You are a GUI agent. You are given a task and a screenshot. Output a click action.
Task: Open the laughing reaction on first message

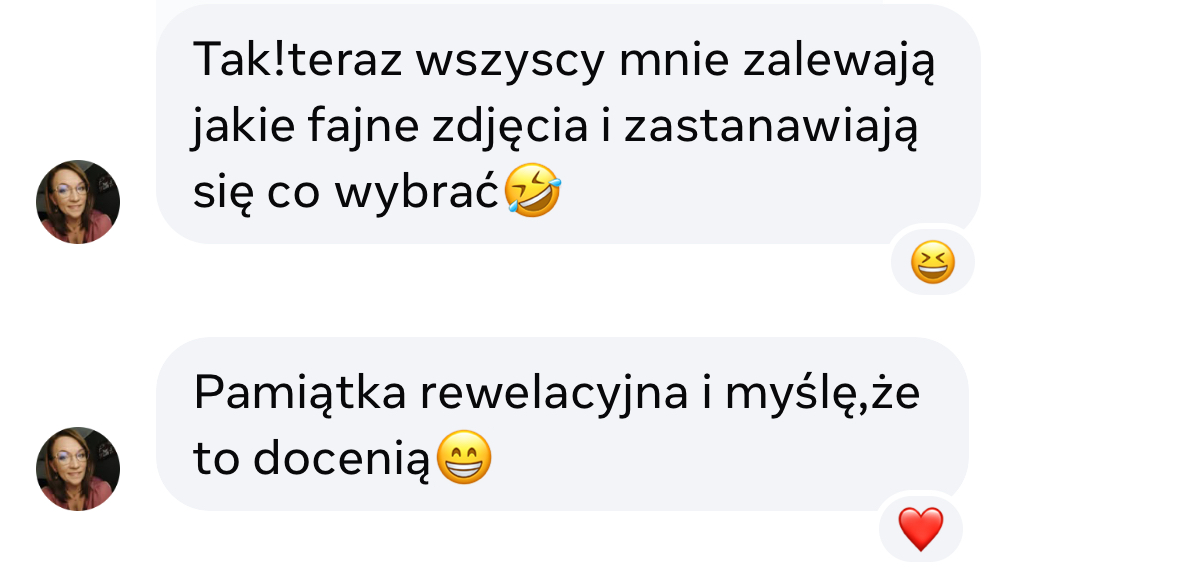pyautogui.click(x=932, y=263)
